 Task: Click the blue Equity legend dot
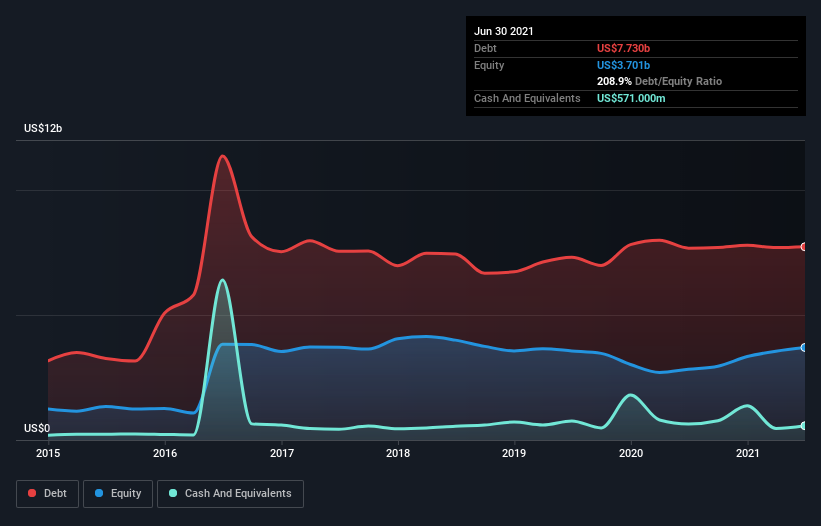click(x=99, y=493)
